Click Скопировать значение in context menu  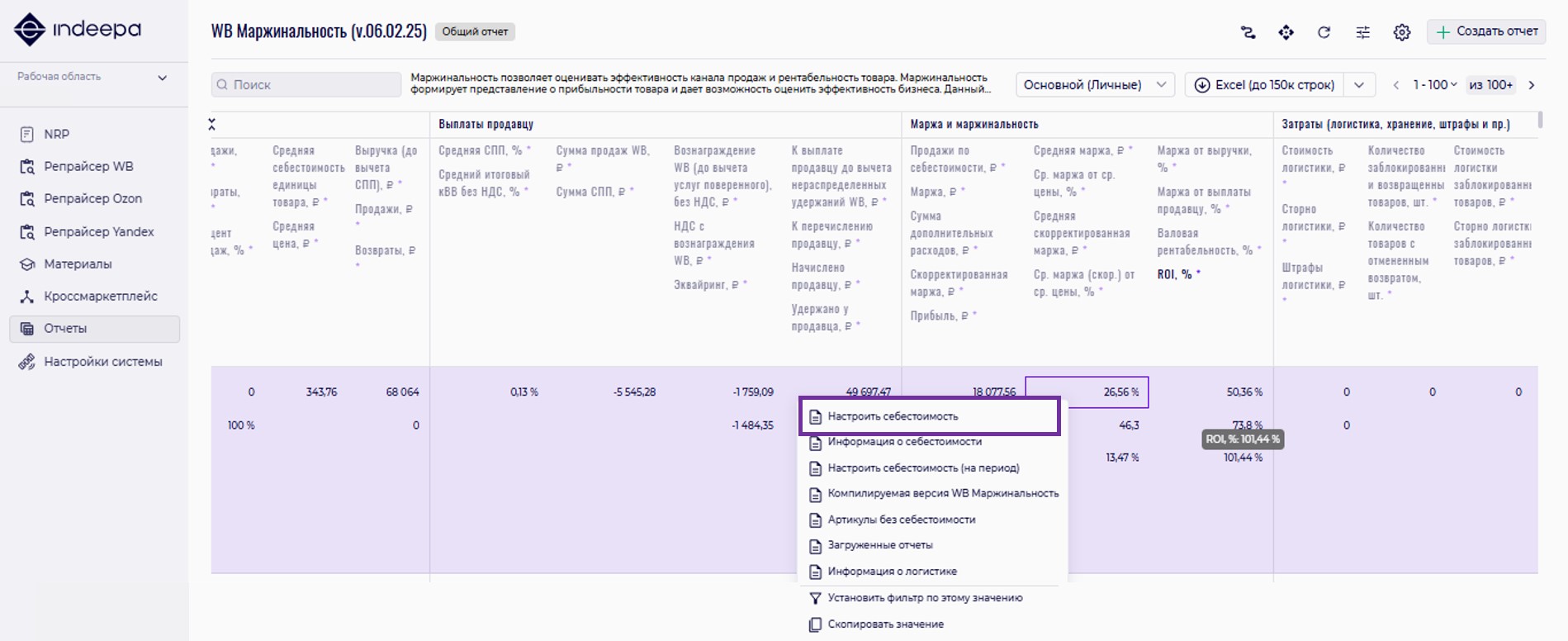[x=885, y=624]
